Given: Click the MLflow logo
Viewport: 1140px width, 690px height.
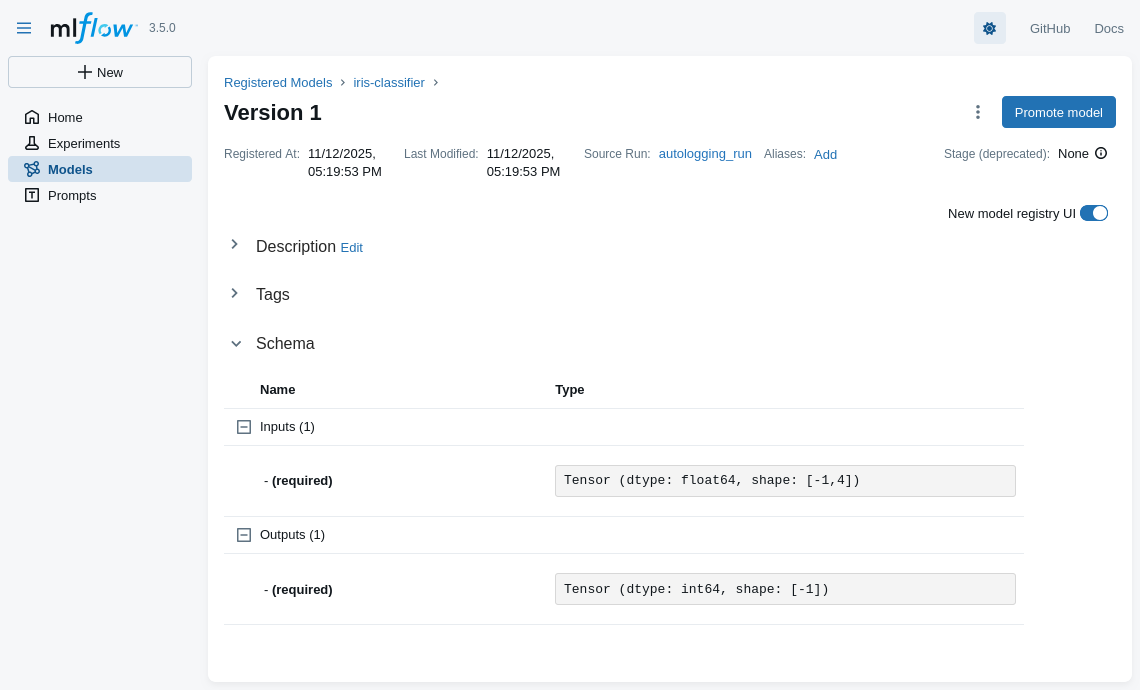Looking at the screenshot, I should point(93,28).
